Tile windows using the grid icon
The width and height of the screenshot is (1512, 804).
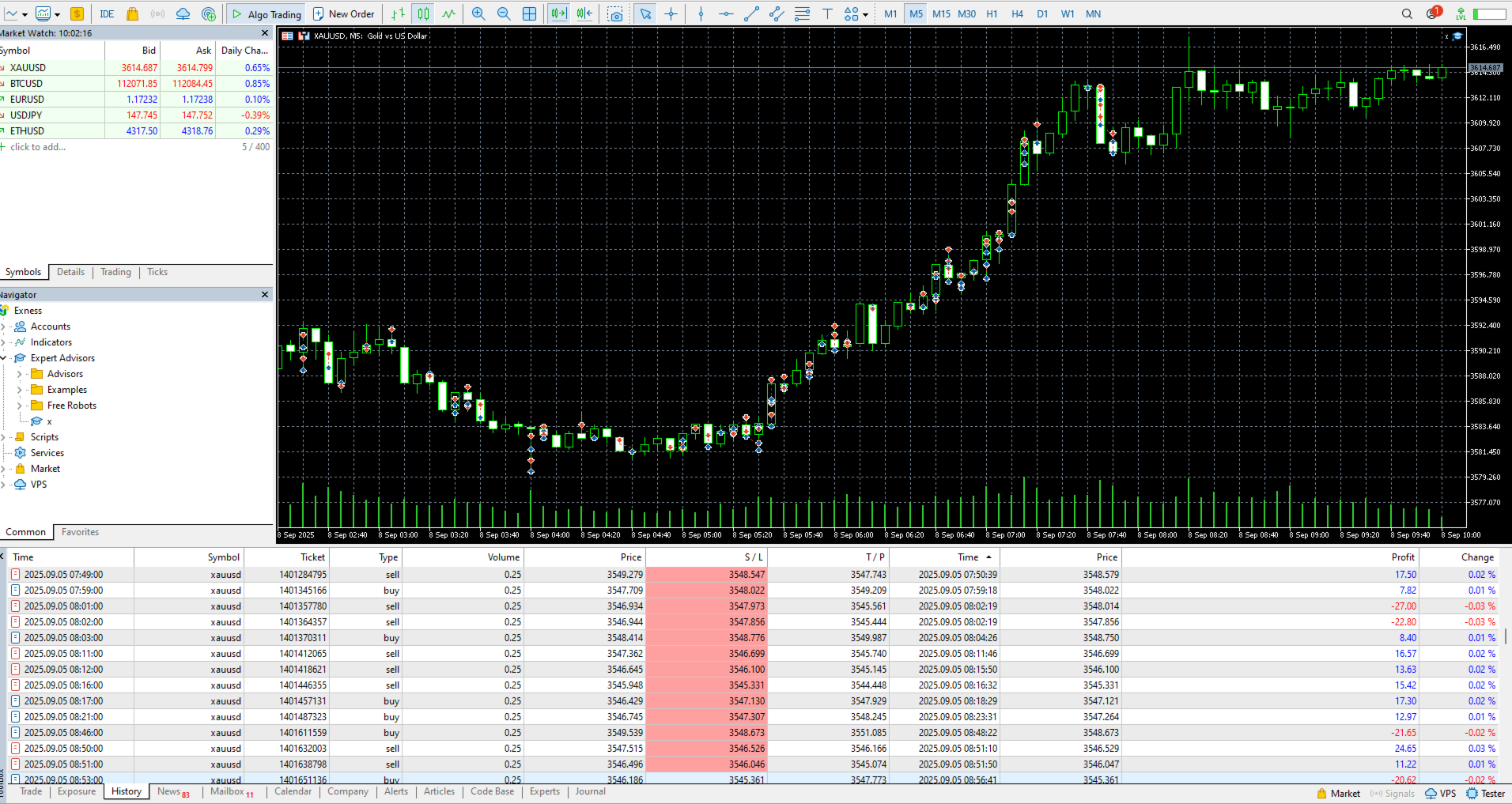click(x=529, y=13)
